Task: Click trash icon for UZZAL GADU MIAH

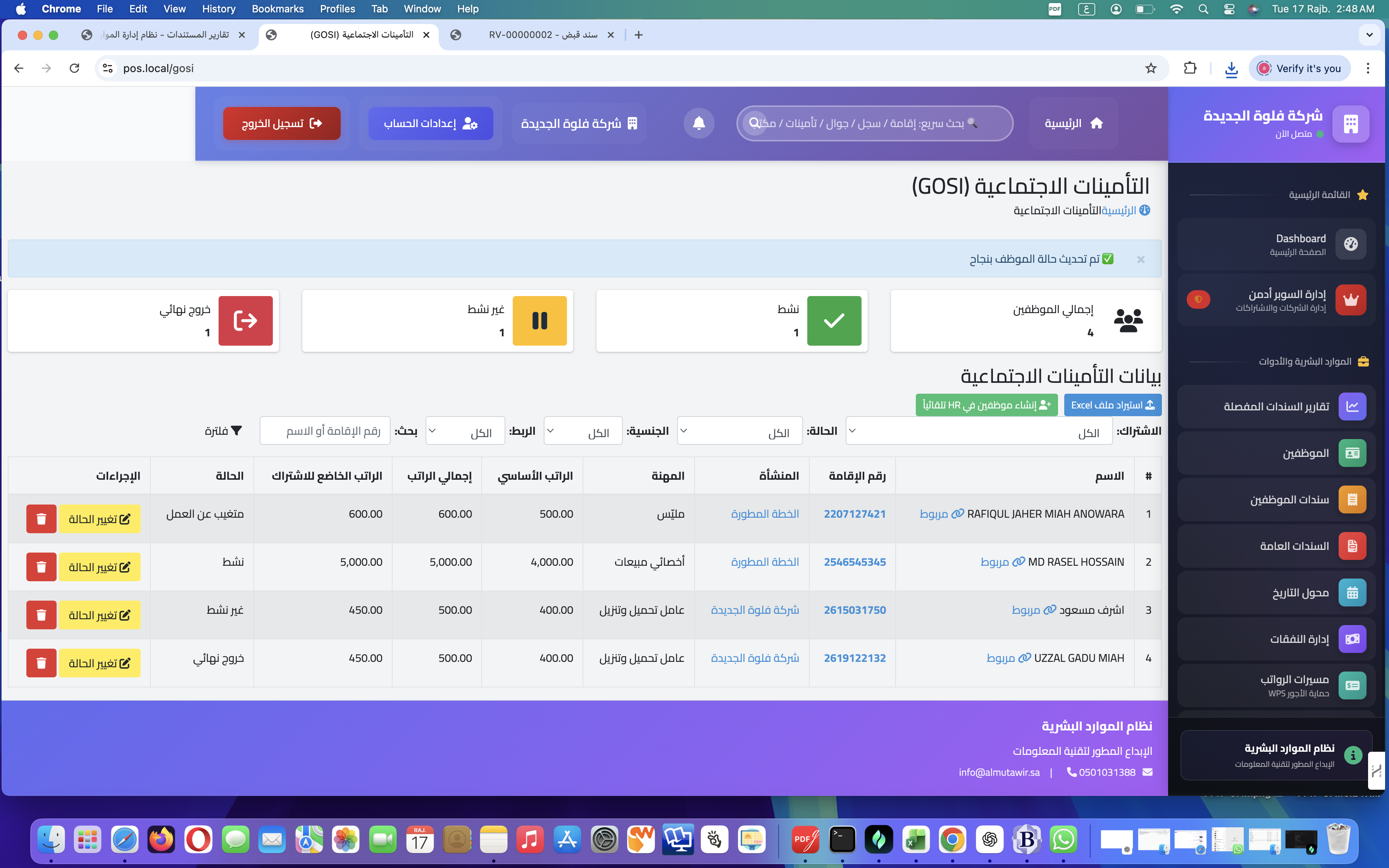Action: click(41, 663)
